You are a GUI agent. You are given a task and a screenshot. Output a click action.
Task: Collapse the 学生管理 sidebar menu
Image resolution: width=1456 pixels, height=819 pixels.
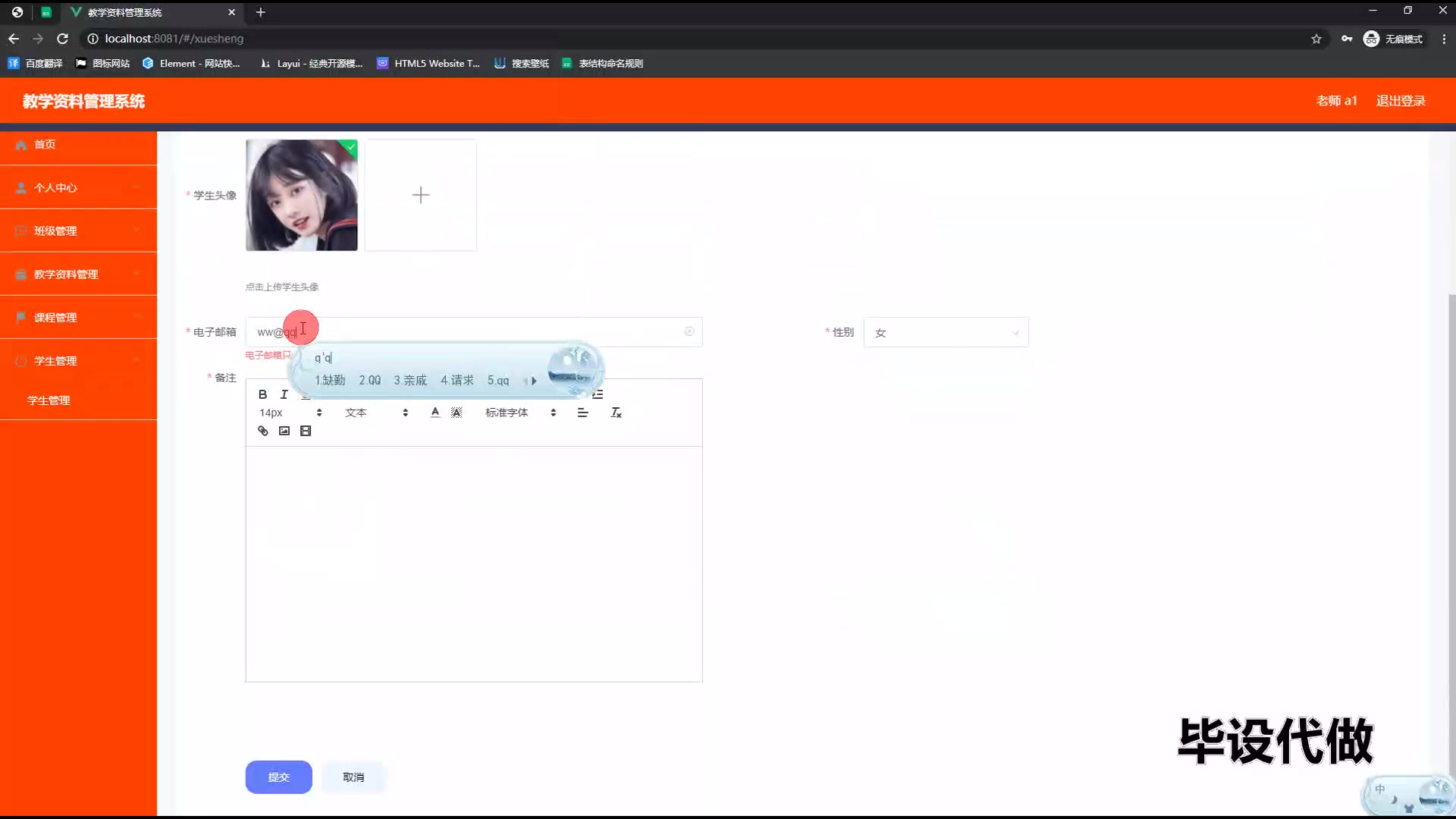79,360
